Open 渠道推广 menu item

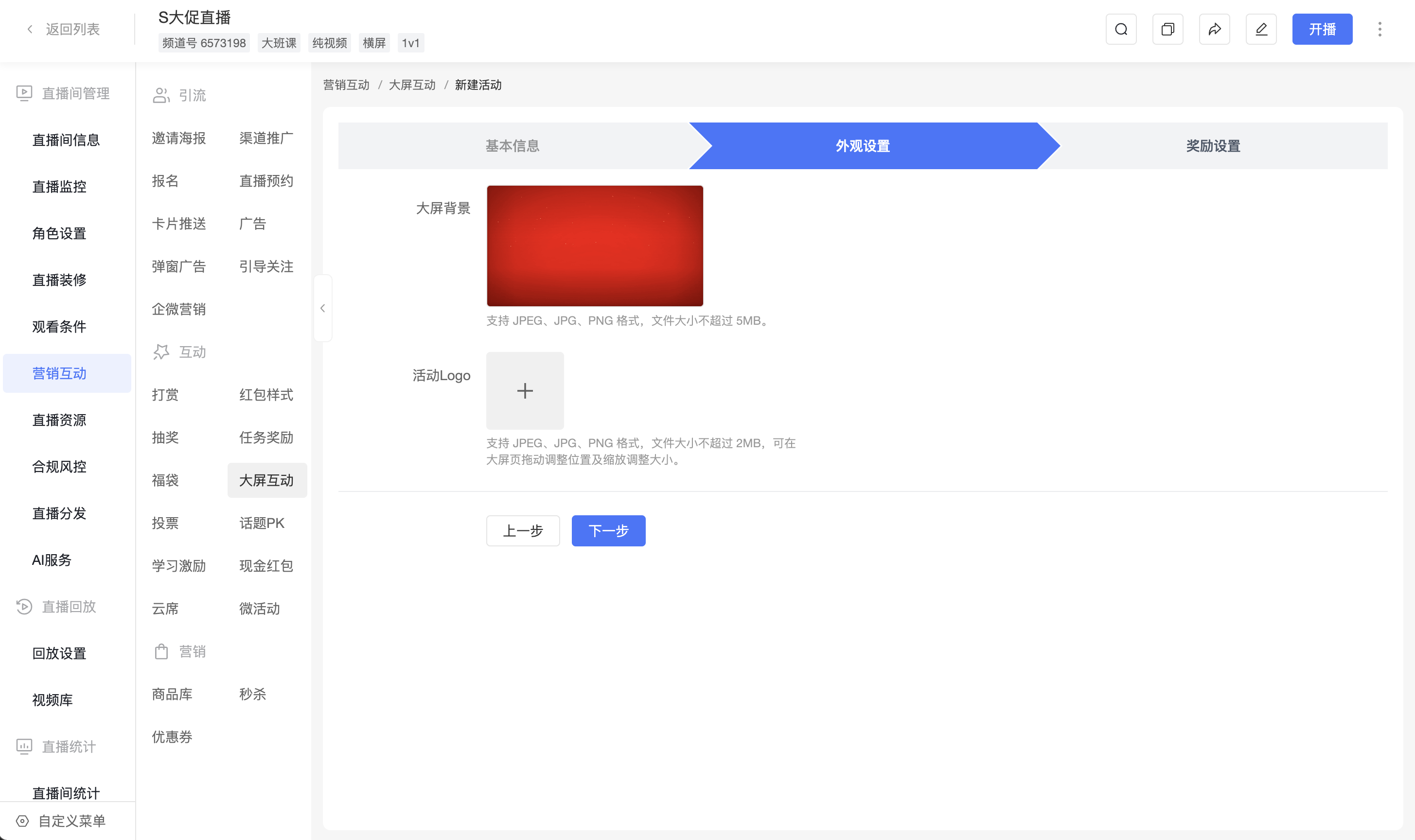point(266,138)
